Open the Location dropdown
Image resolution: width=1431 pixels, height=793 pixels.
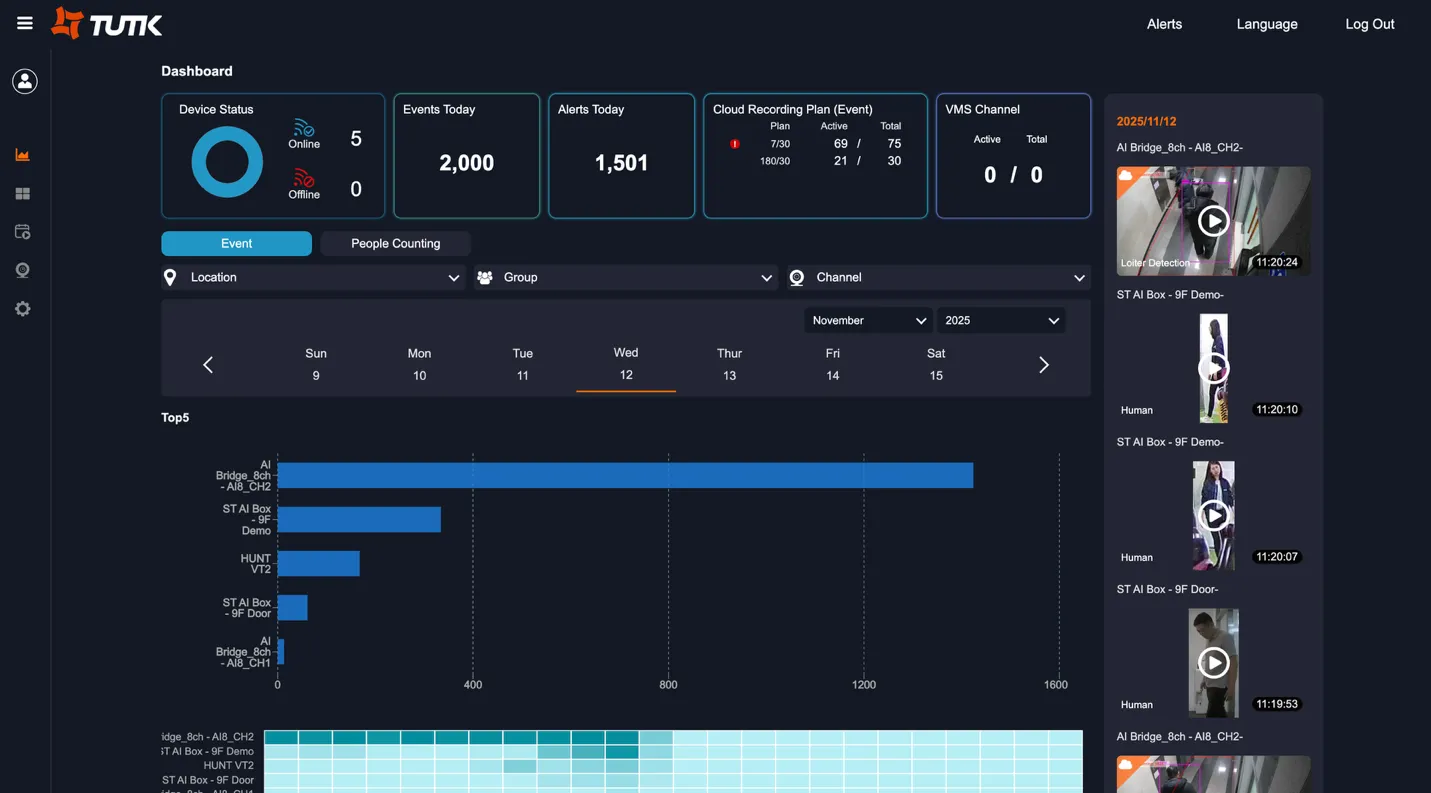point(310,277)
